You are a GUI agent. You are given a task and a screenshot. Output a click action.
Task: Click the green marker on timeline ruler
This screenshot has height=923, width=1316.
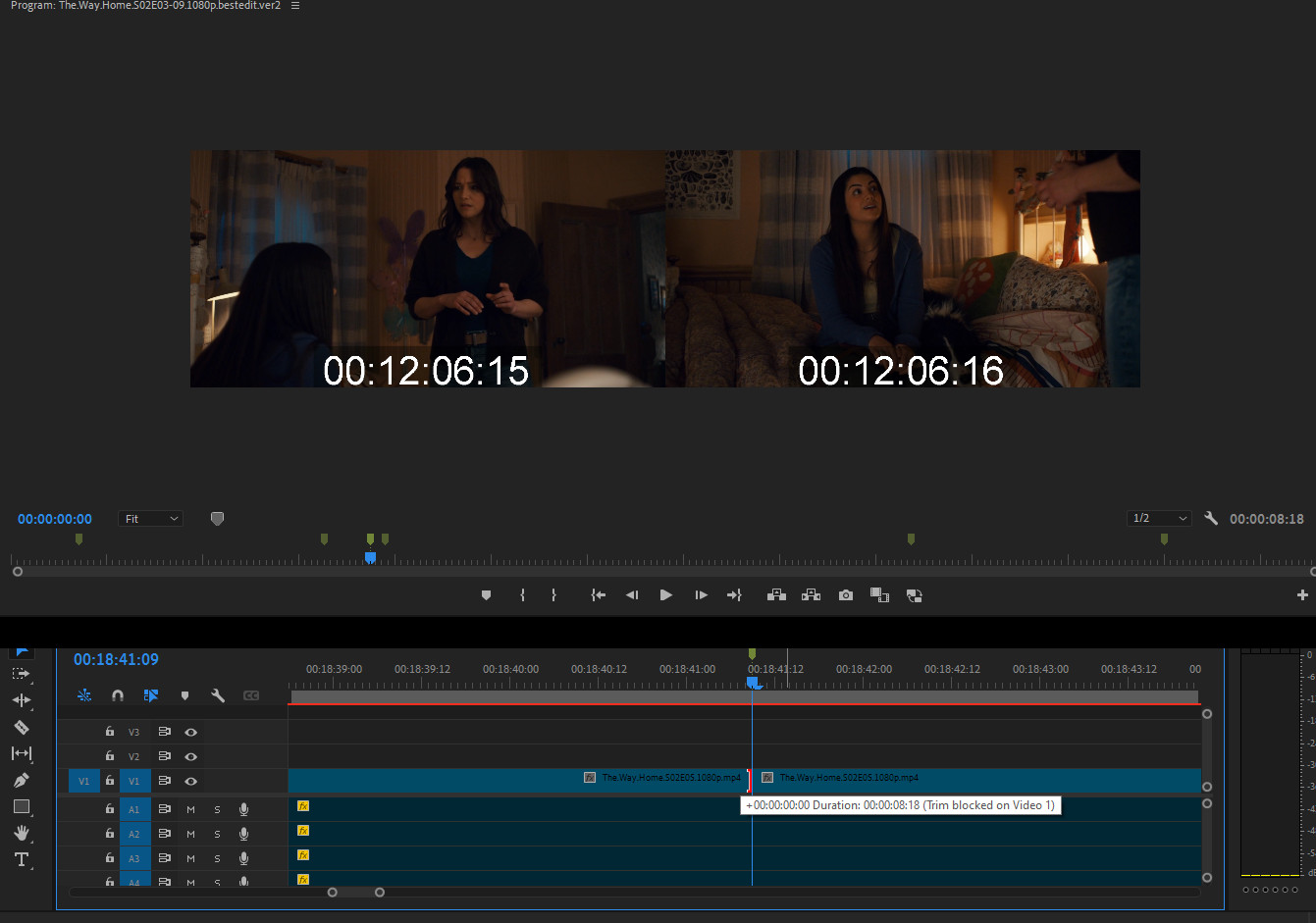pos(752,653)
